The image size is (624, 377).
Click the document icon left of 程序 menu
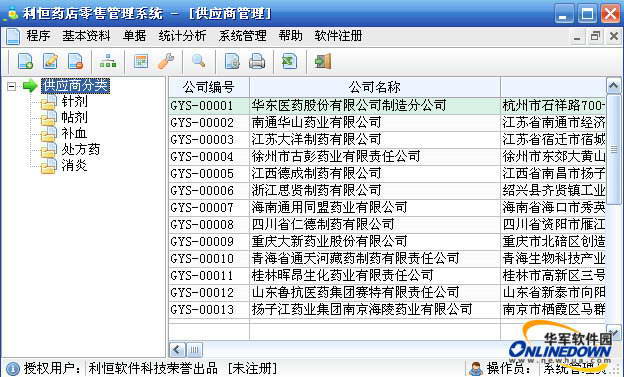(13, 37)
